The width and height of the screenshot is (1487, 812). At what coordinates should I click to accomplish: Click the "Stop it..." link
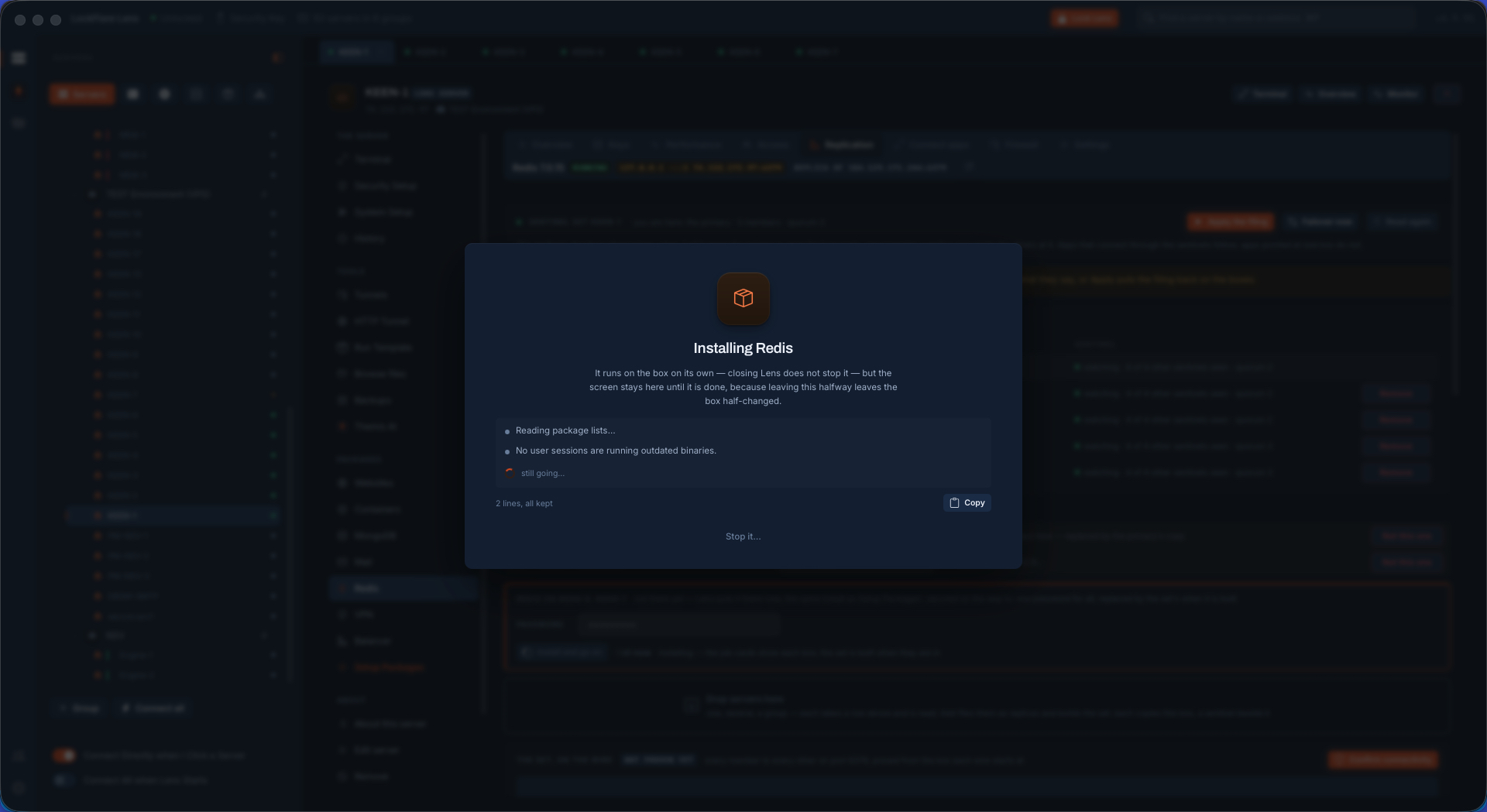[x=743, y=536]
